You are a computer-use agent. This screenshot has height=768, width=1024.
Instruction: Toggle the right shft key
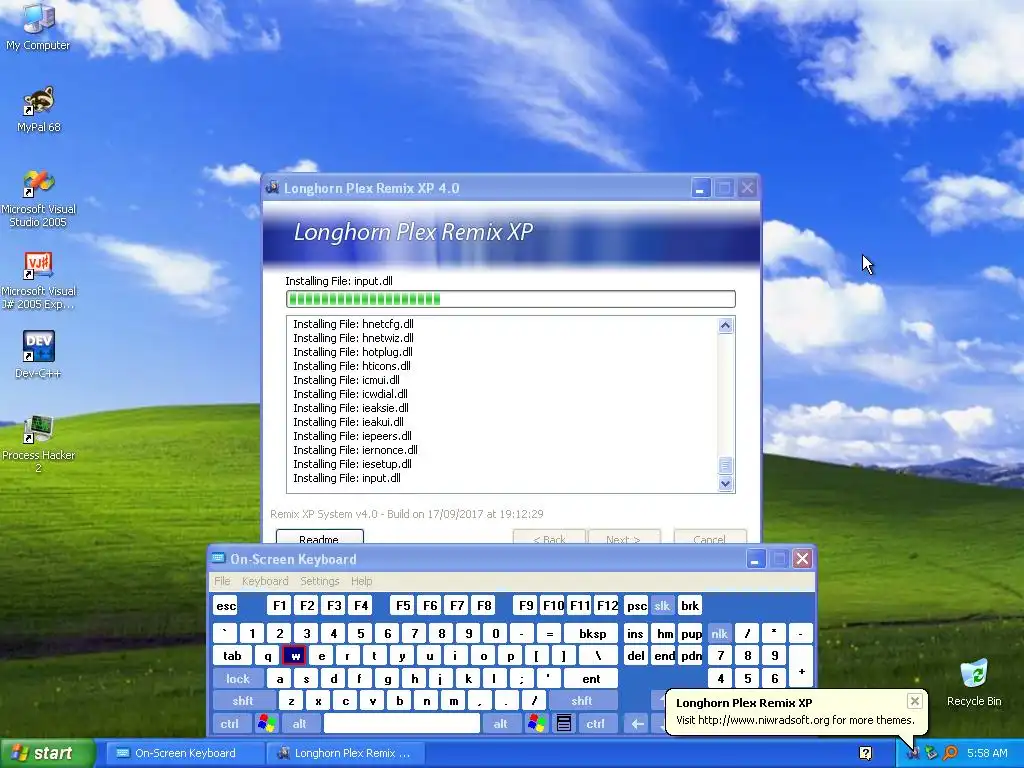pyautogui.click(x=582, y=701)
